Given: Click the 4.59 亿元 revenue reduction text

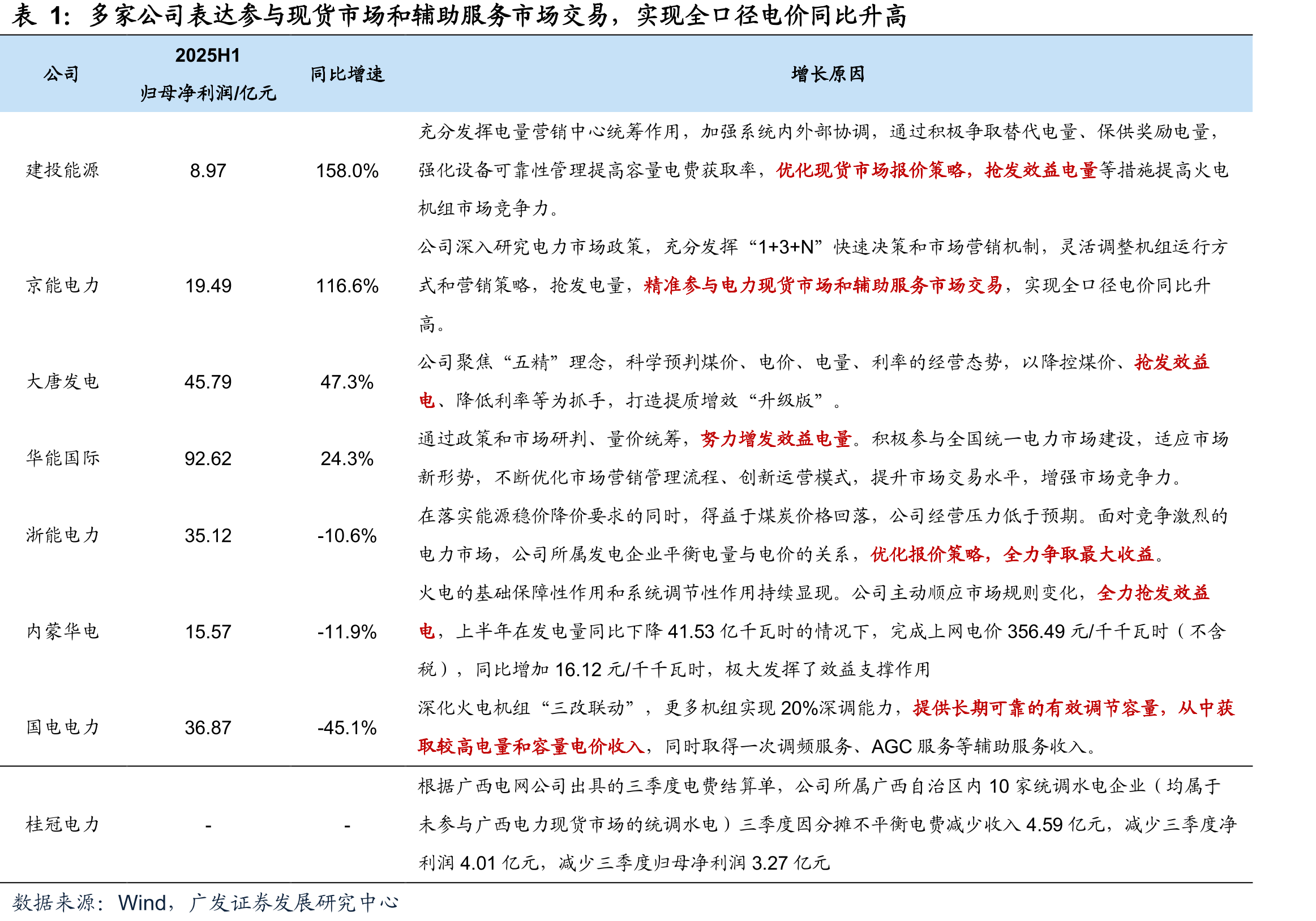Looking at the screenshot, I should click(1065, 825).
